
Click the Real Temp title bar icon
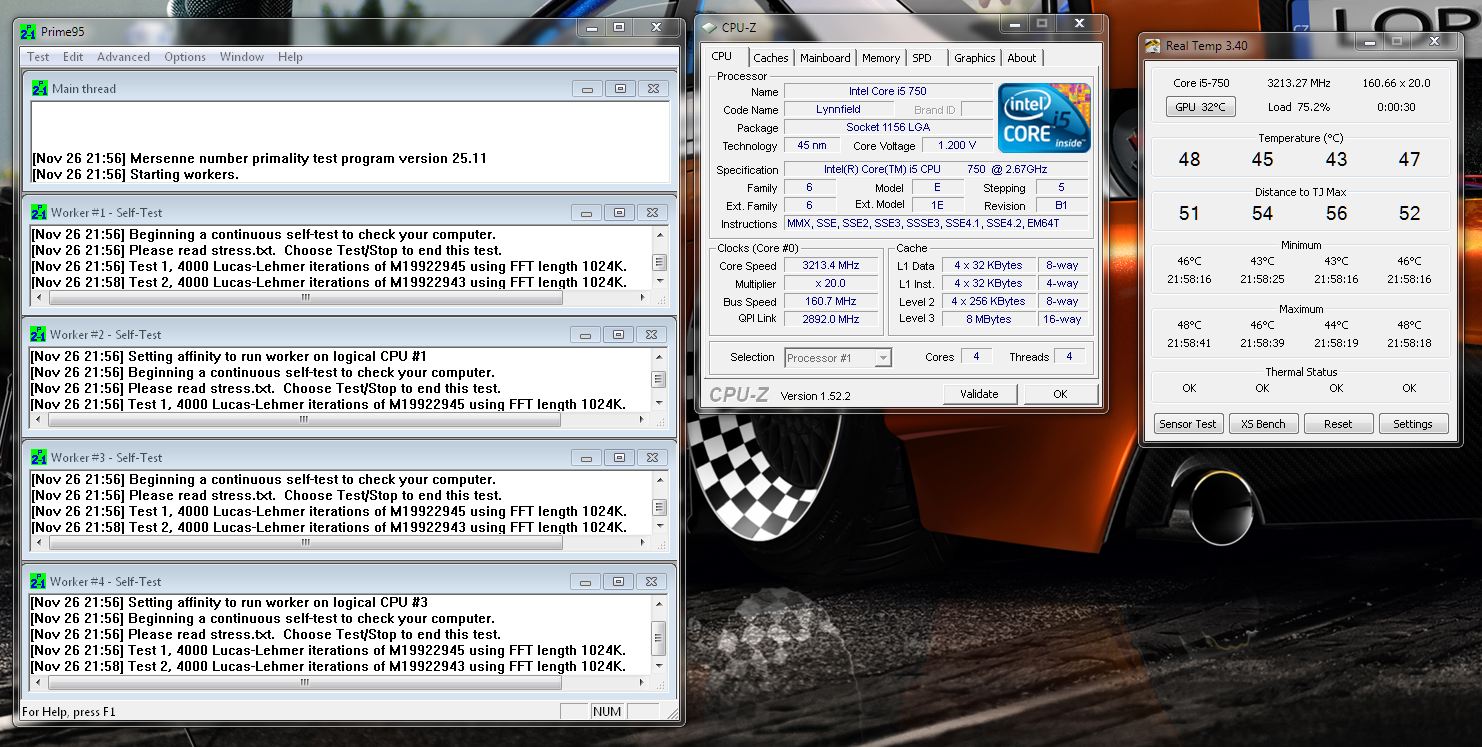click(x=1153, y=45)
